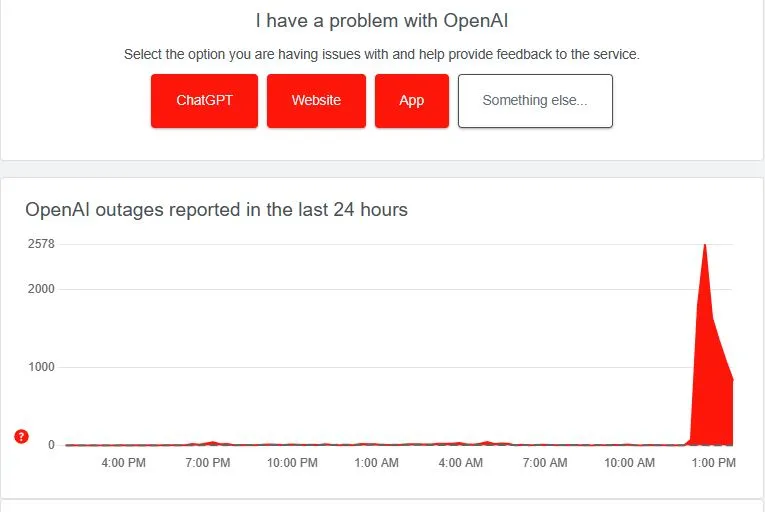Open the Something else... option
The width and height of the screenshot is (765, 512).
(x=535, y=101)
